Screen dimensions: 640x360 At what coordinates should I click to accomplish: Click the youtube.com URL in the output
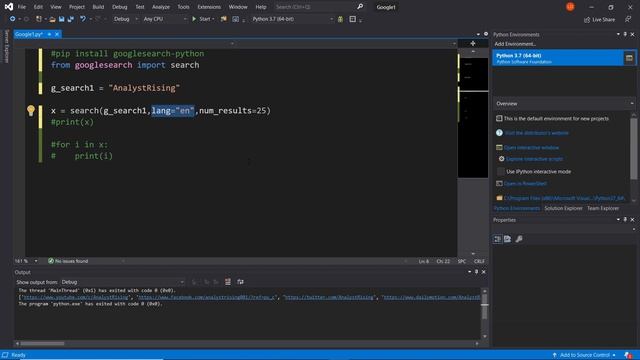pyautogui.click(x=75, y=297)
